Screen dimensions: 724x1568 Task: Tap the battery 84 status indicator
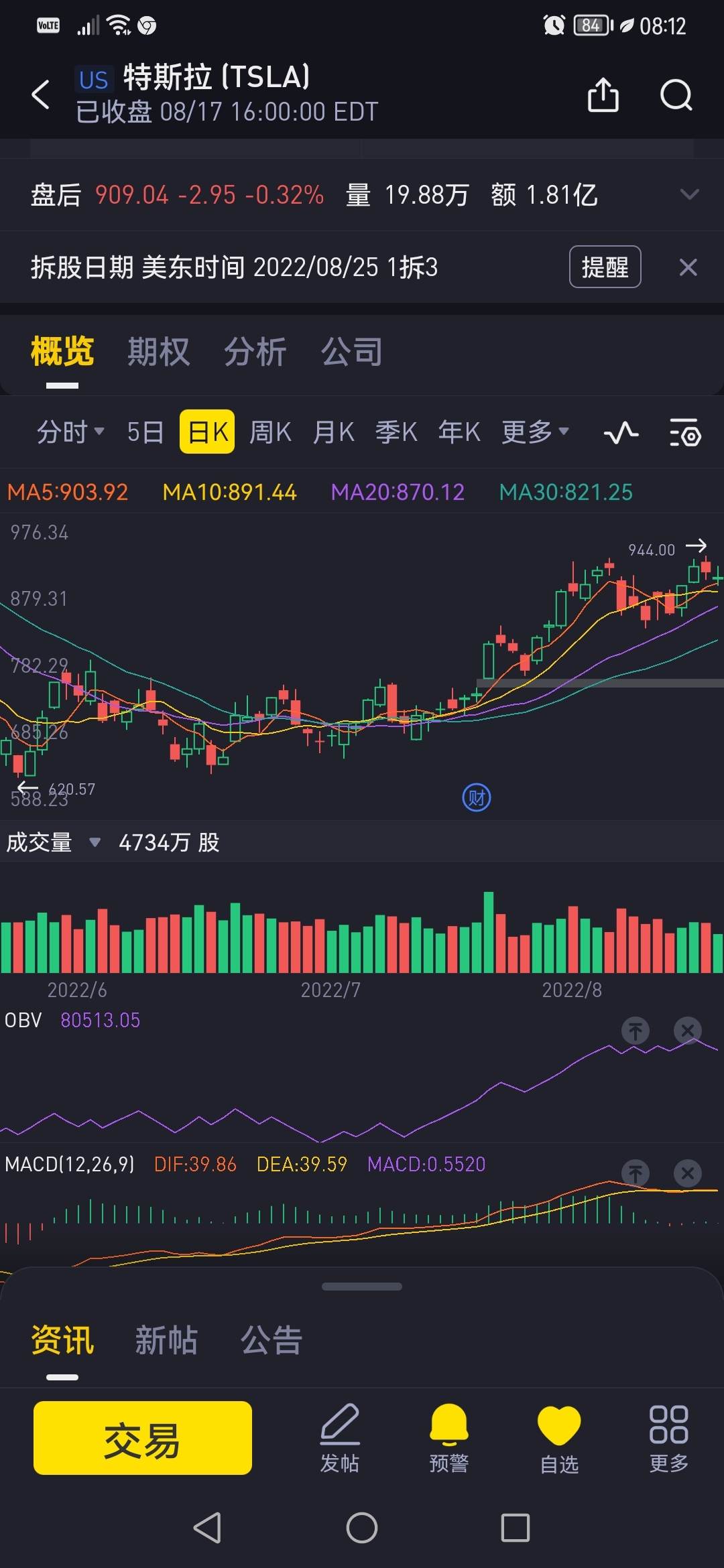593,25
